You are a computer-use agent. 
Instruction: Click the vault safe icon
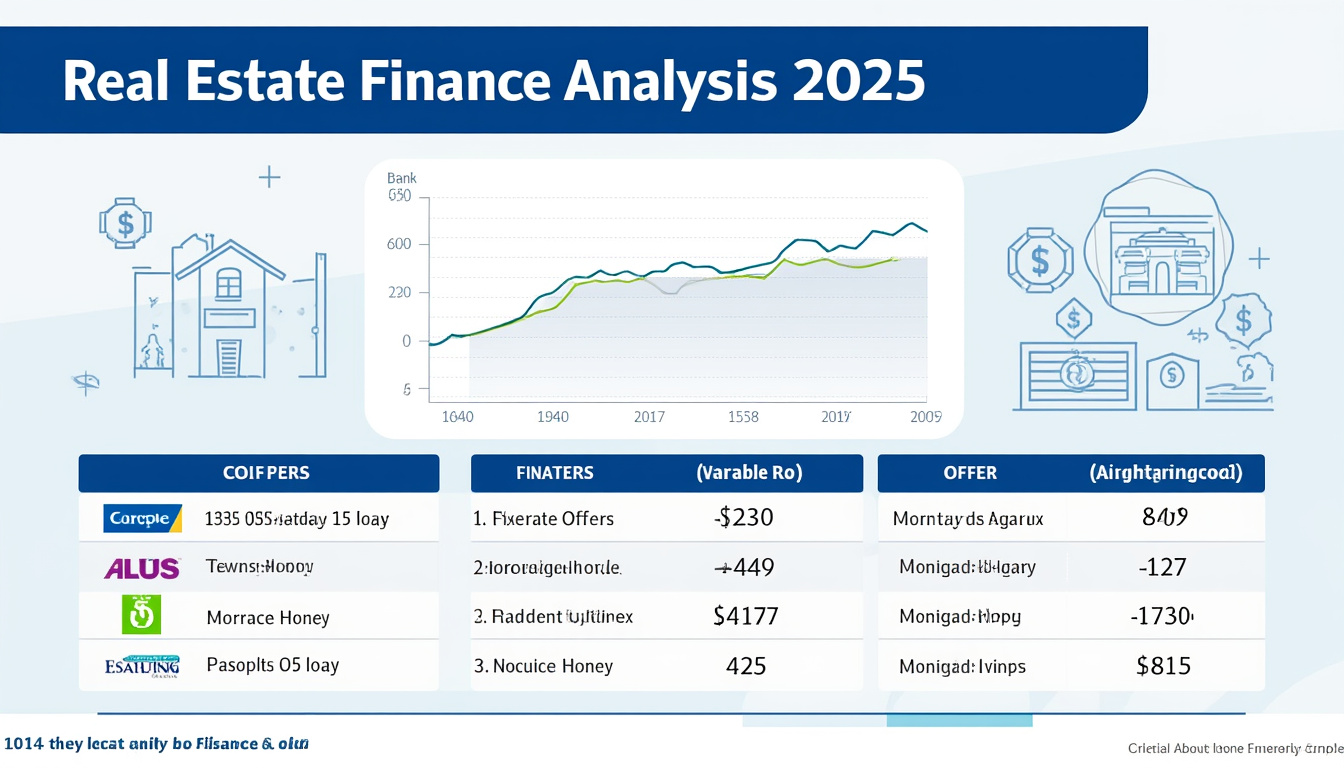[1077, 375]
